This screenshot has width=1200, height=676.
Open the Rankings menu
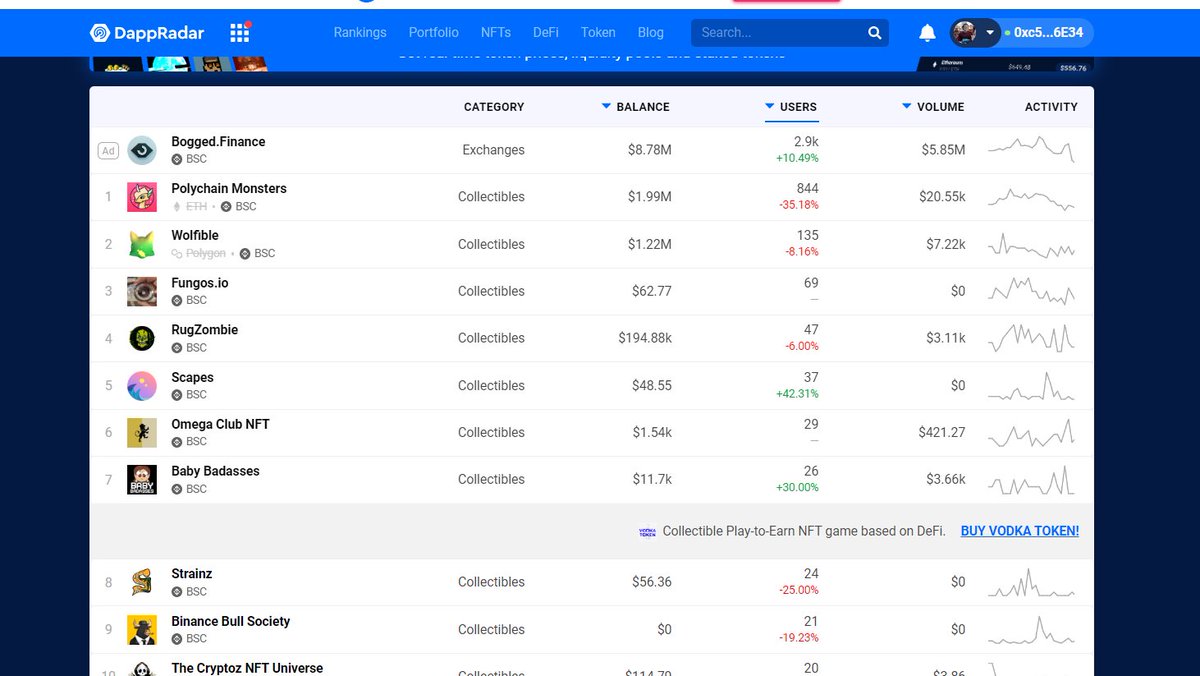point(360,33)
